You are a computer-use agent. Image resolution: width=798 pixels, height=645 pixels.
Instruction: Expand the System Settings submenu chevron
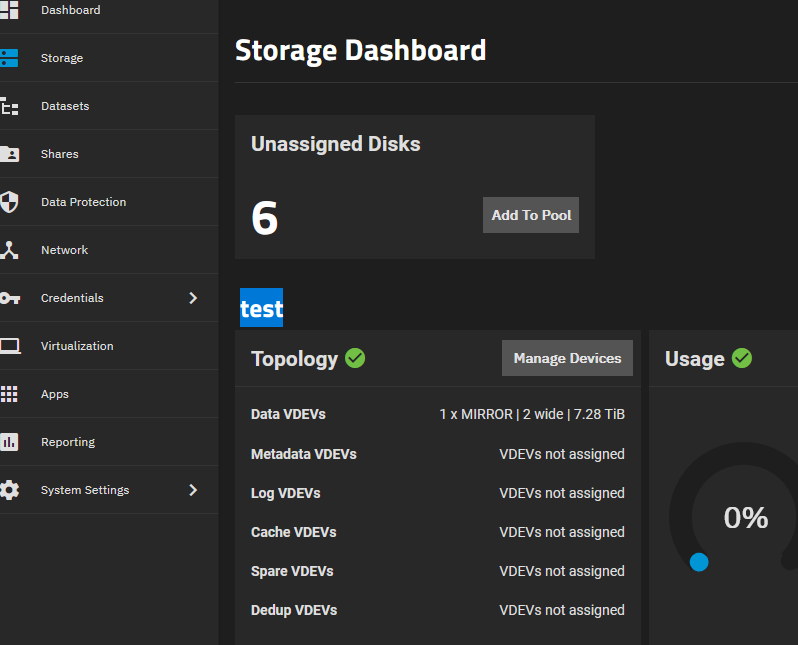click(193, 490)
